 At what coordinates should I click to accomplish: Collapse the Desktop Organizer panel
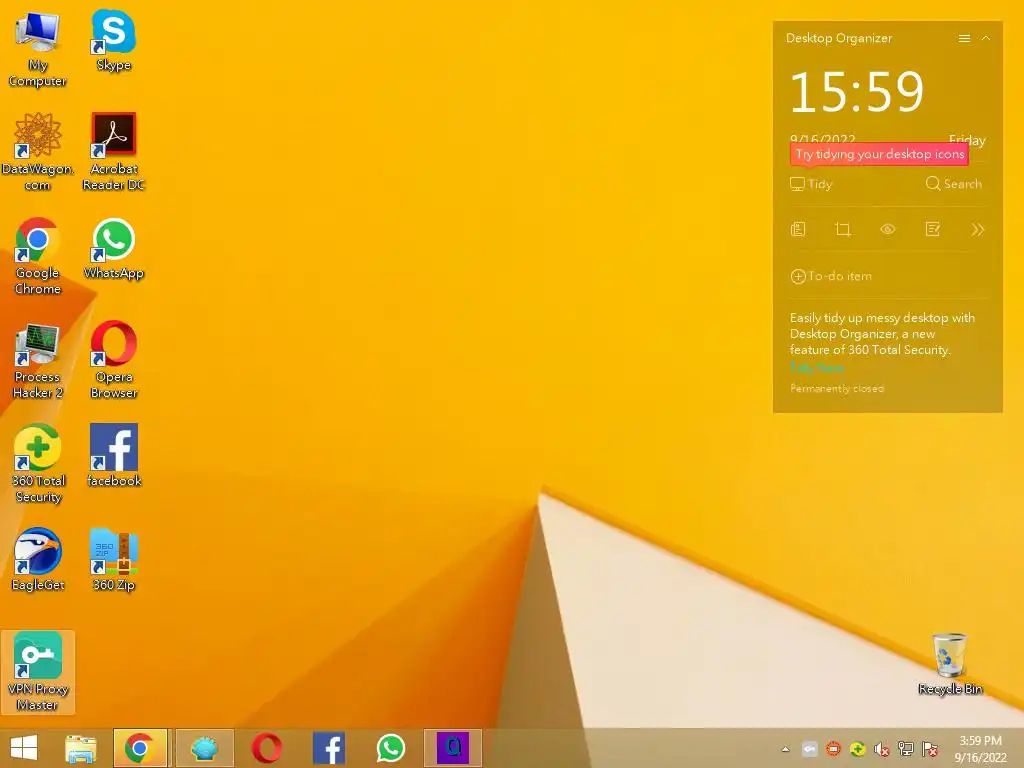pyautogui.click(x=986, y=39)
